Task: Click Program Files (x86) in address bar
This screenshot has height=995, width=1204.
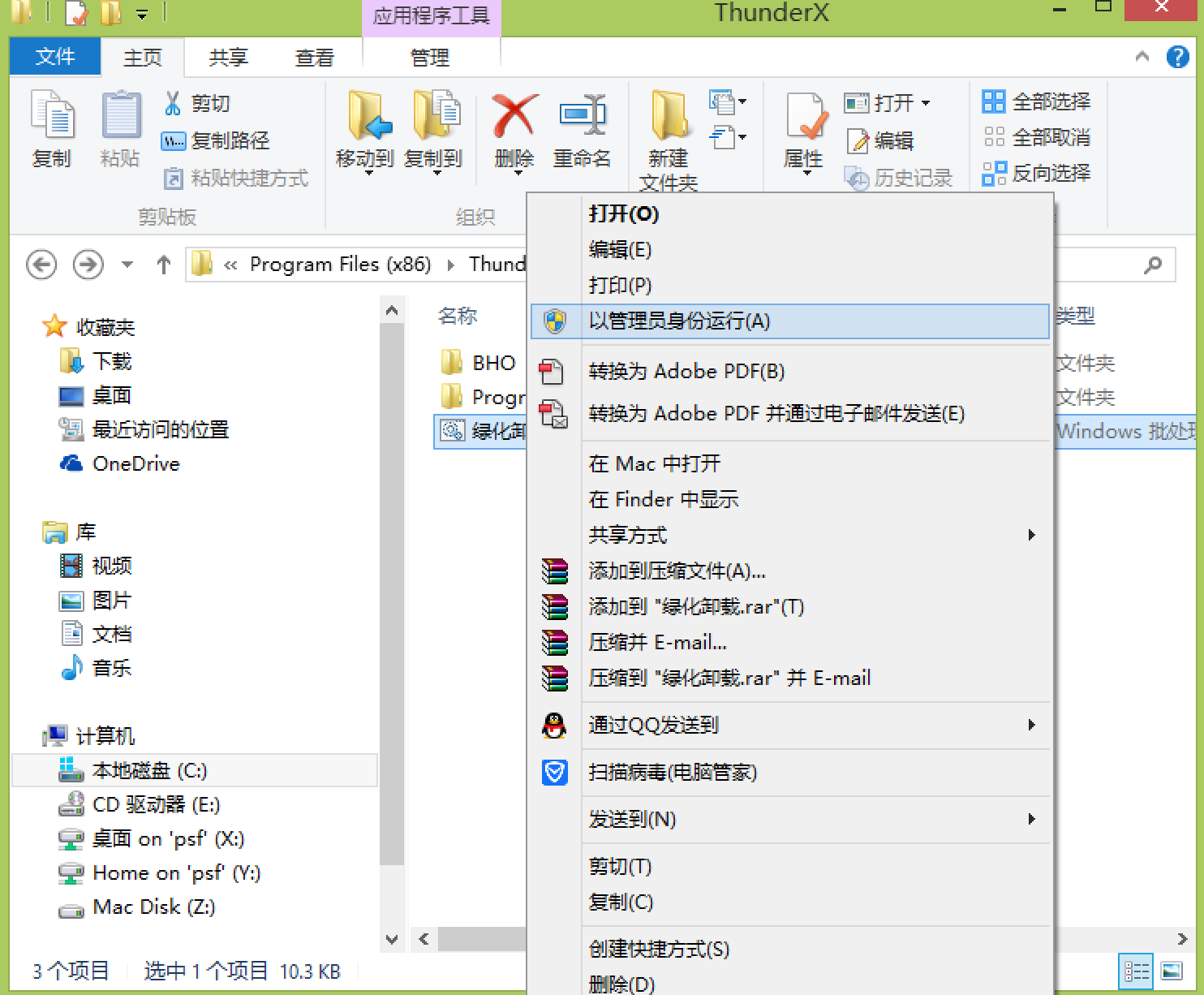Action: tap(341, 265)
